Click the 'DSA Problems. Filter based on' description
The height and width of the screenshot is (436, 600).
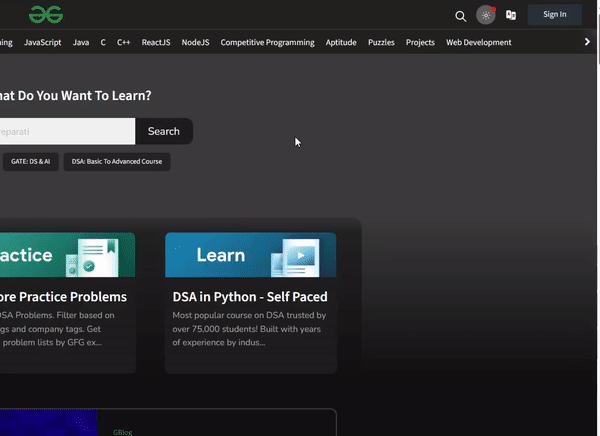[57, 329]
